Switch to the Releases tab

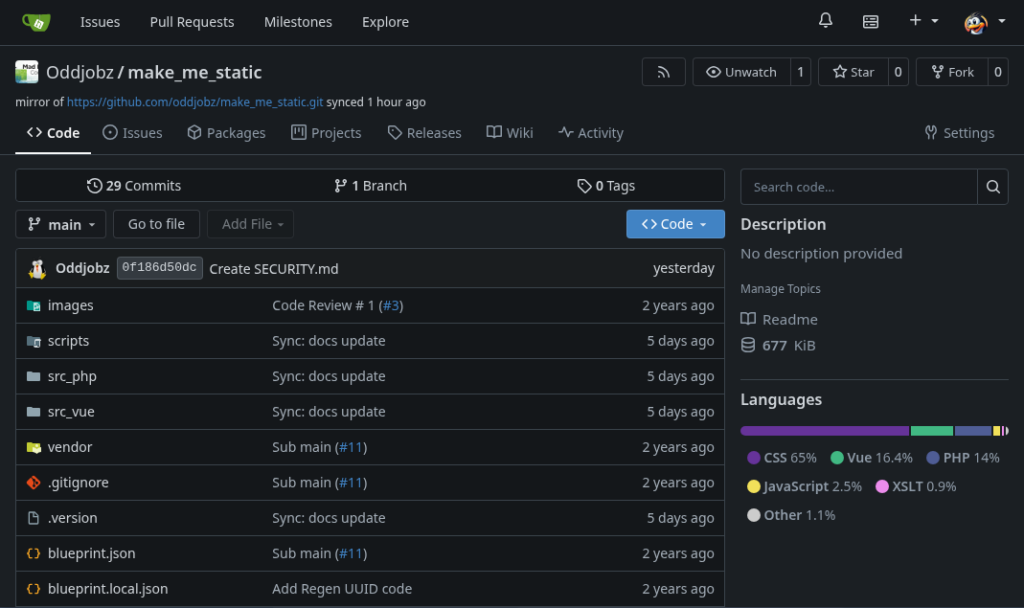424,133
